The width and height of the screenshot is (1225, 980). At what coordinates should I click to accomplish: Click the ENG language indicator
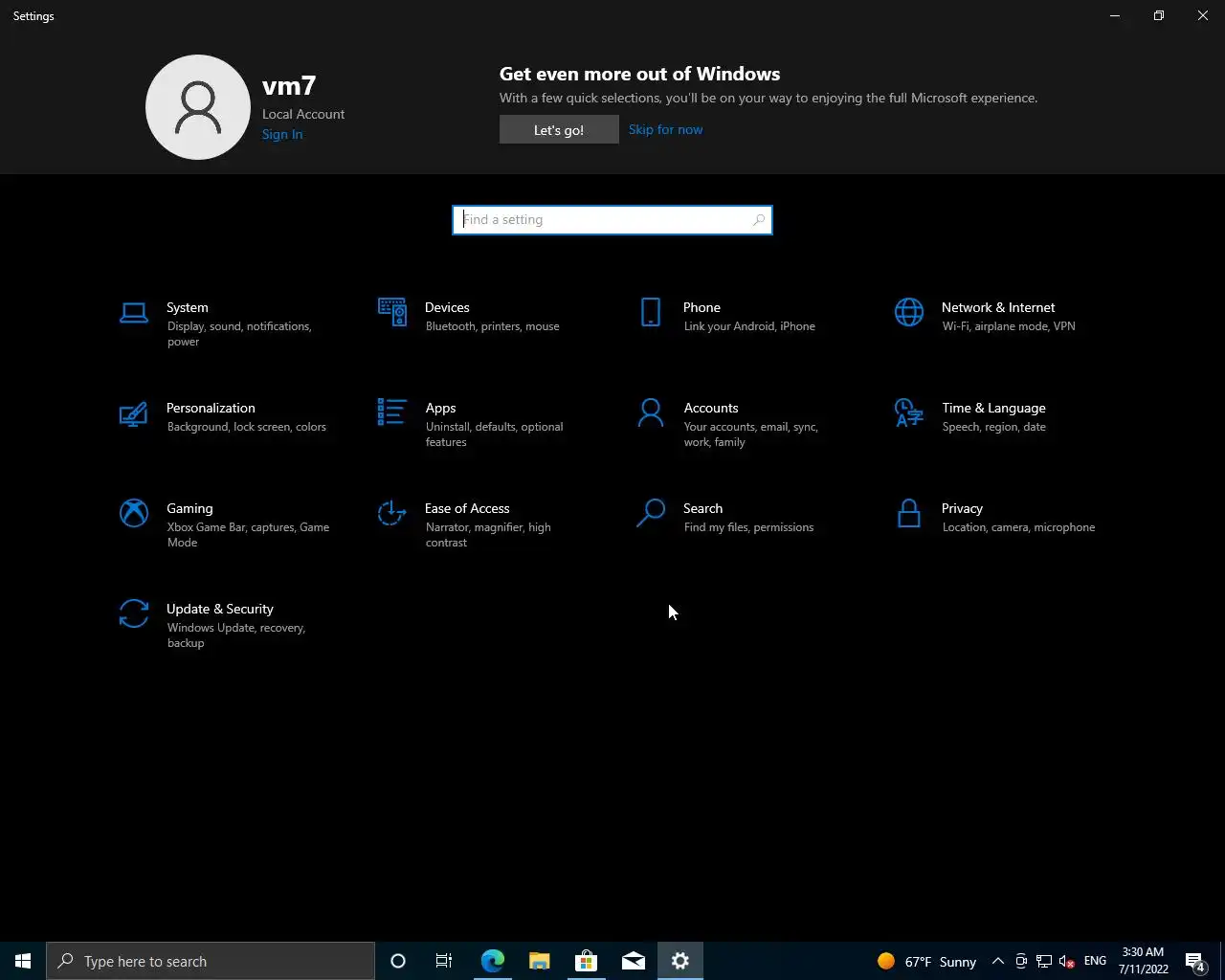[x=1095, y=961]
